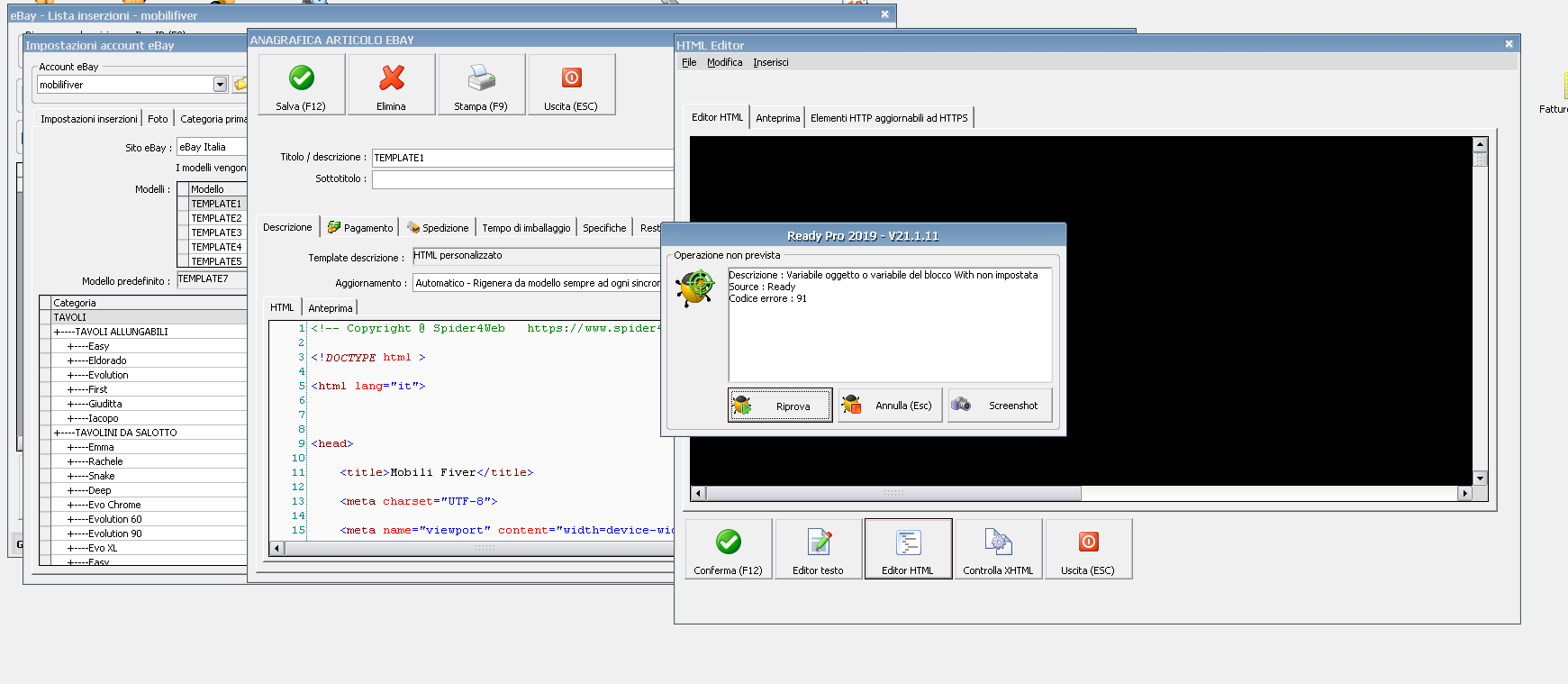Print with the Stampa (F9) button

tap(482, 85)
